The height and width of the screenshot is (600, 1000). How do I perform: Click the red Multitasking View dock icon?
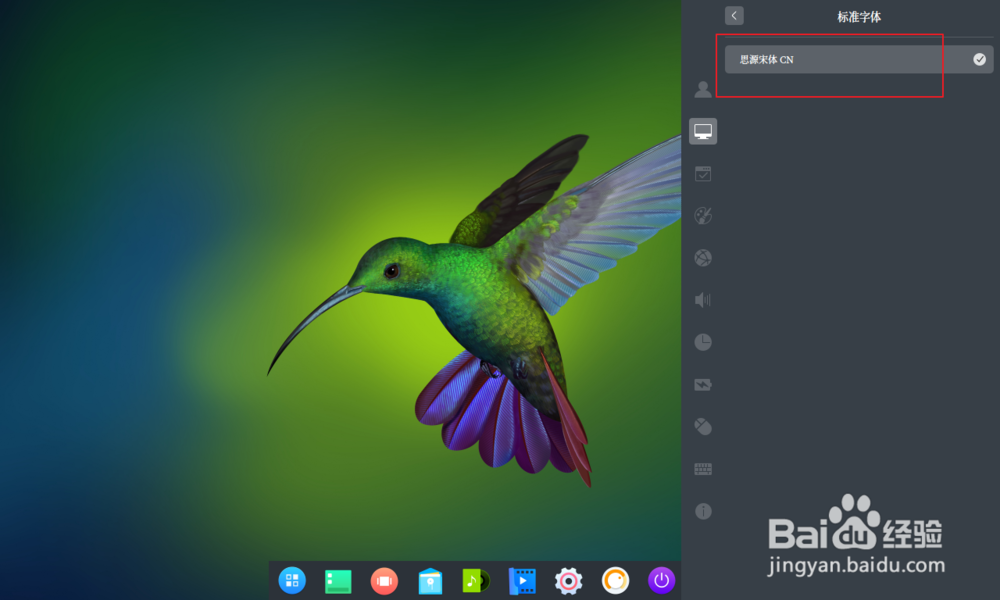pyautogui.click(x=384, y=581)
